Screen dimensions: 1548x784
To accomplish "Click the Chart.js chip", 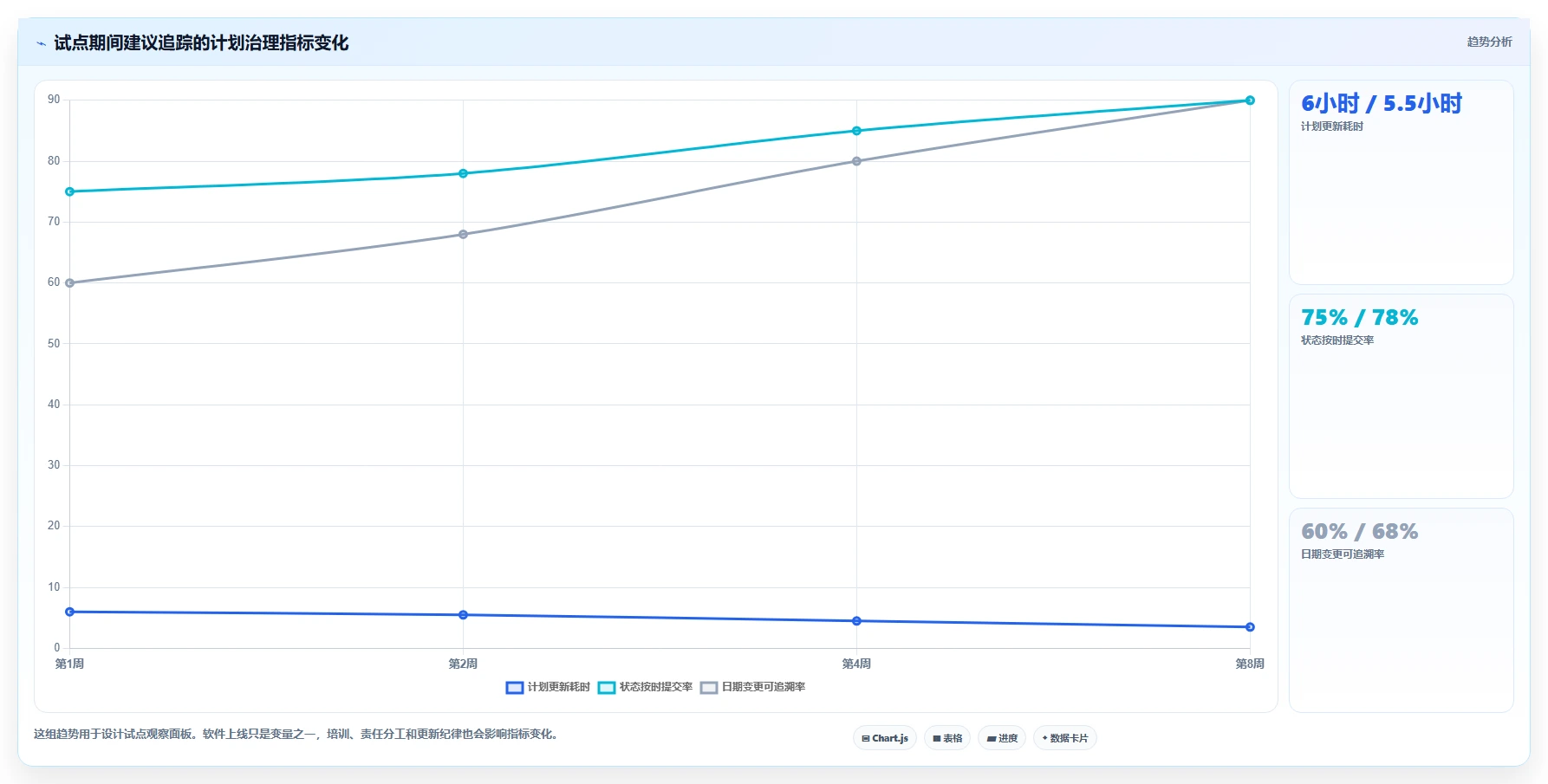I will click(885, 738).
